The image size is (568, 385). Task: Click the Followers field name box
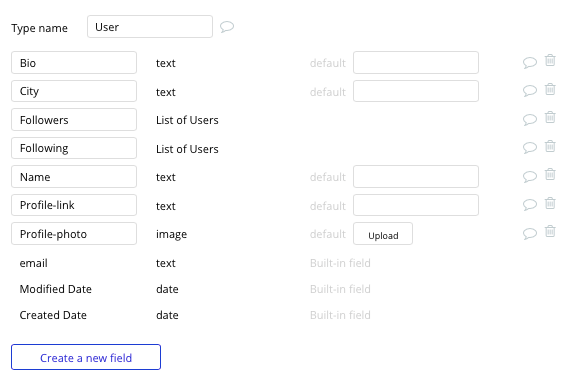pos(74,120)
